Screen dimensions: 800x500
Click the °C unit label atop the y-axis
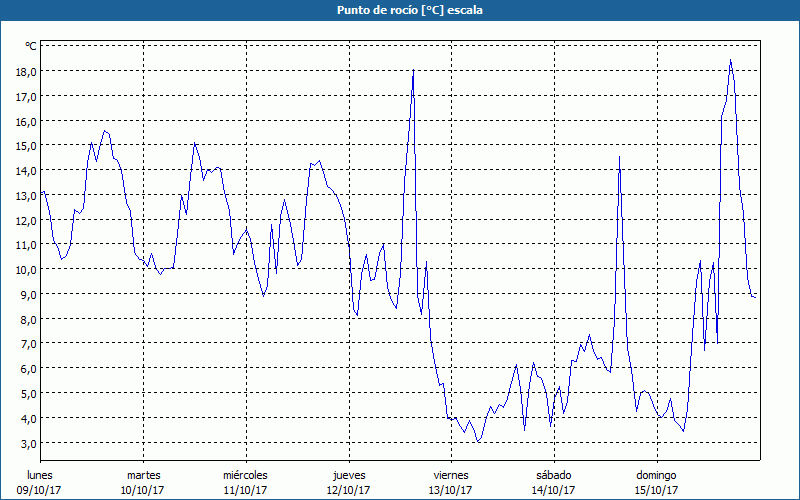[31, 46]
